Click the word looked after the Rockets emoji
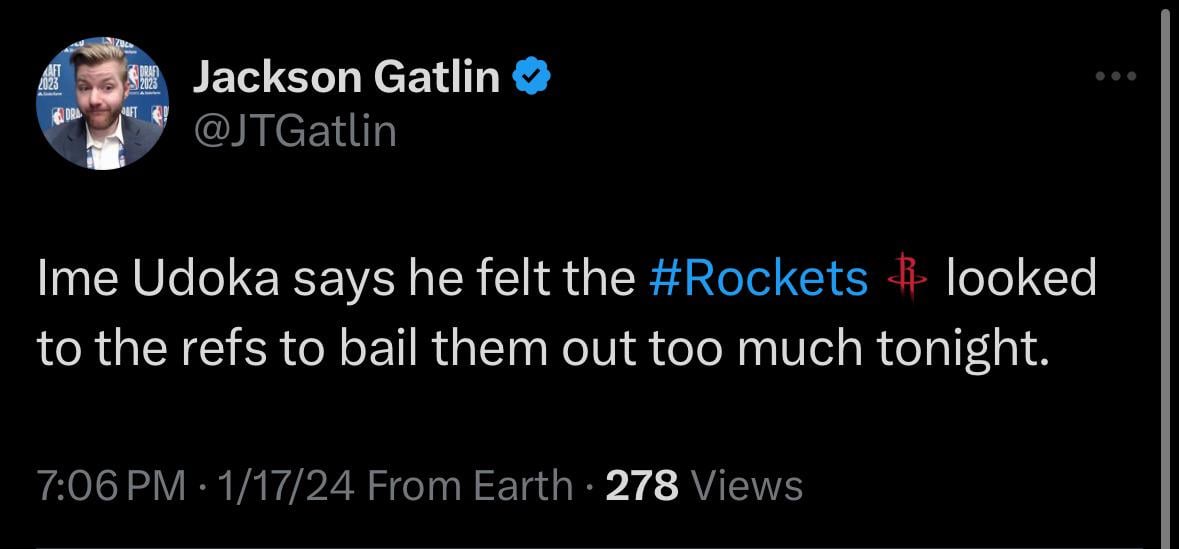 (1021, 279)
